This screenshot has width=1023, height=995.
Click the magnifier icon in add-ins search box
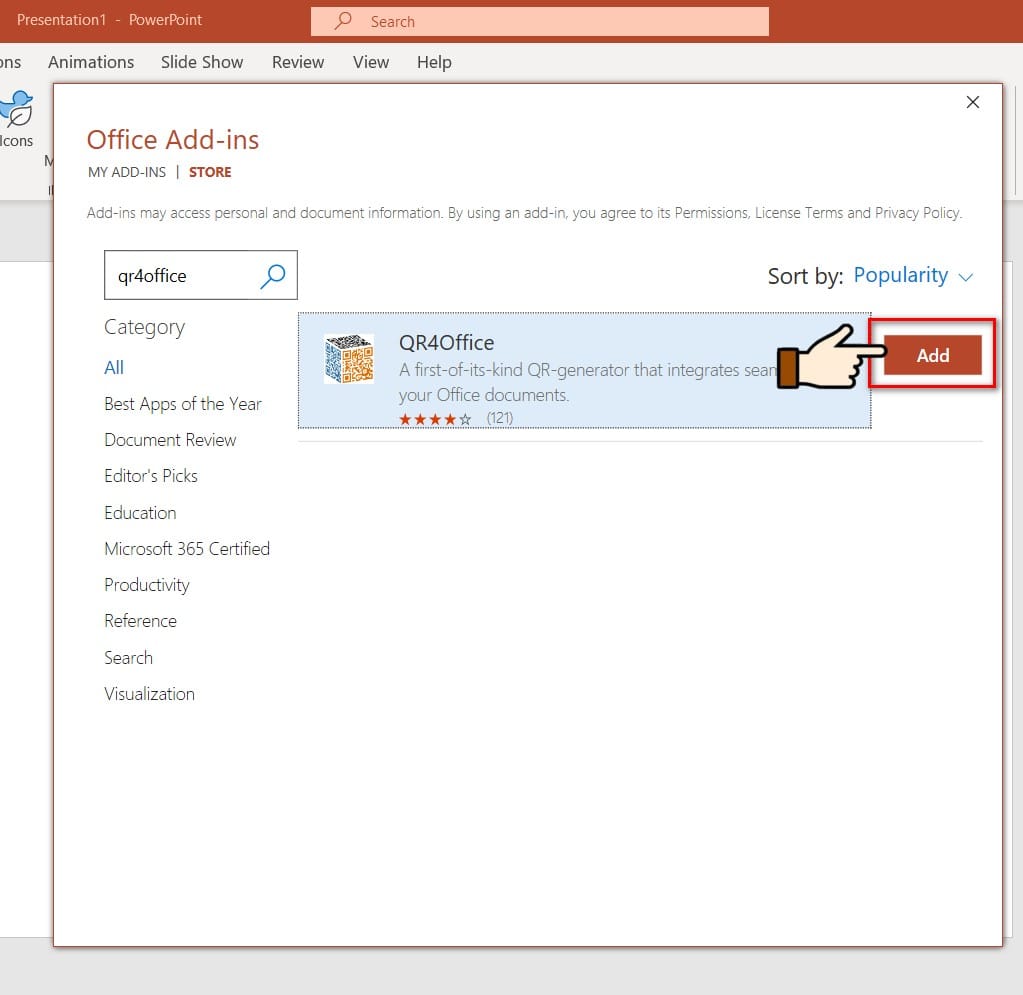(273, 275)
